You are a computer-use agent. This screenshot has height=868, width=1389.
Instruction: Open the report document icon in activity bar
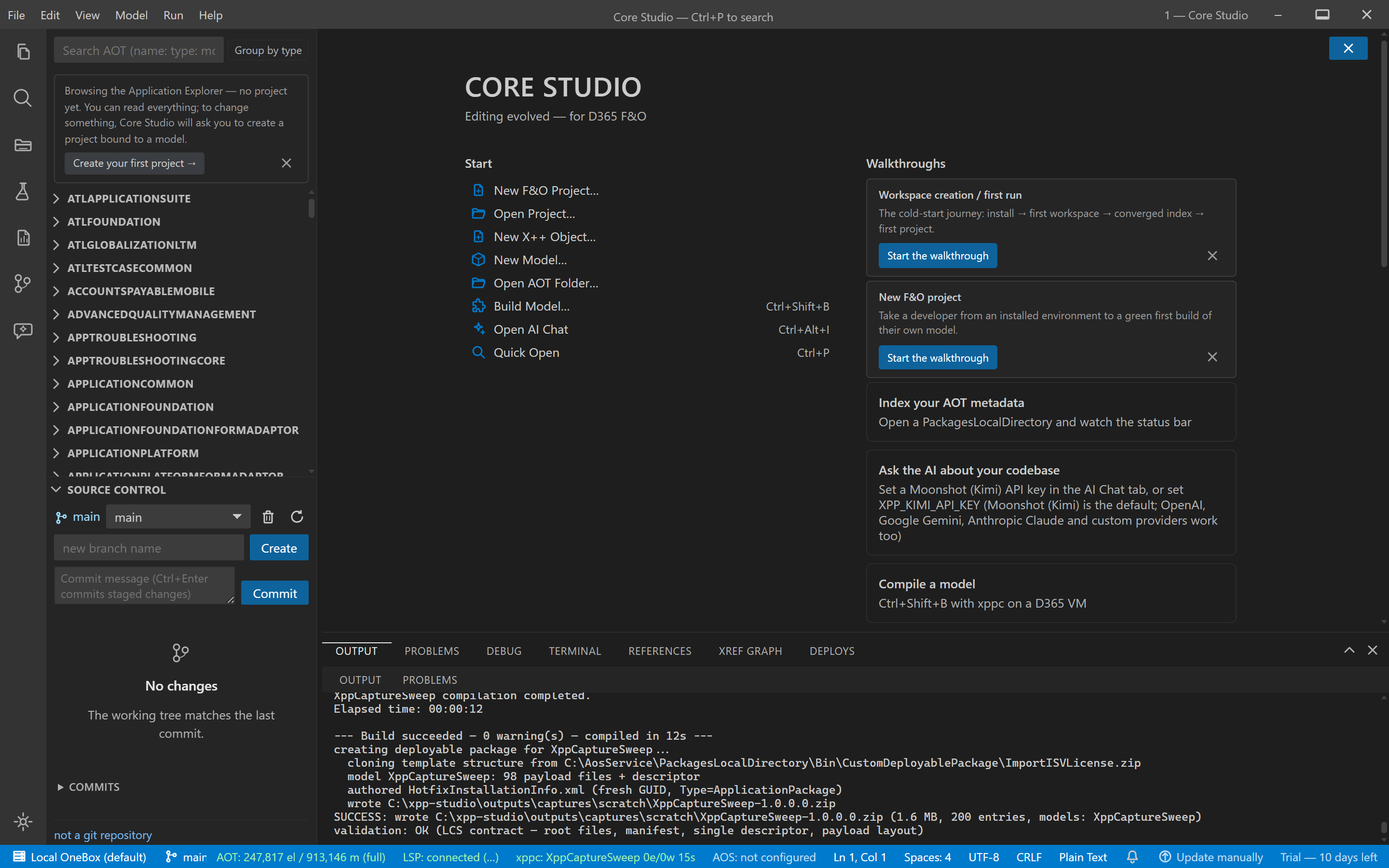(23, 238)
